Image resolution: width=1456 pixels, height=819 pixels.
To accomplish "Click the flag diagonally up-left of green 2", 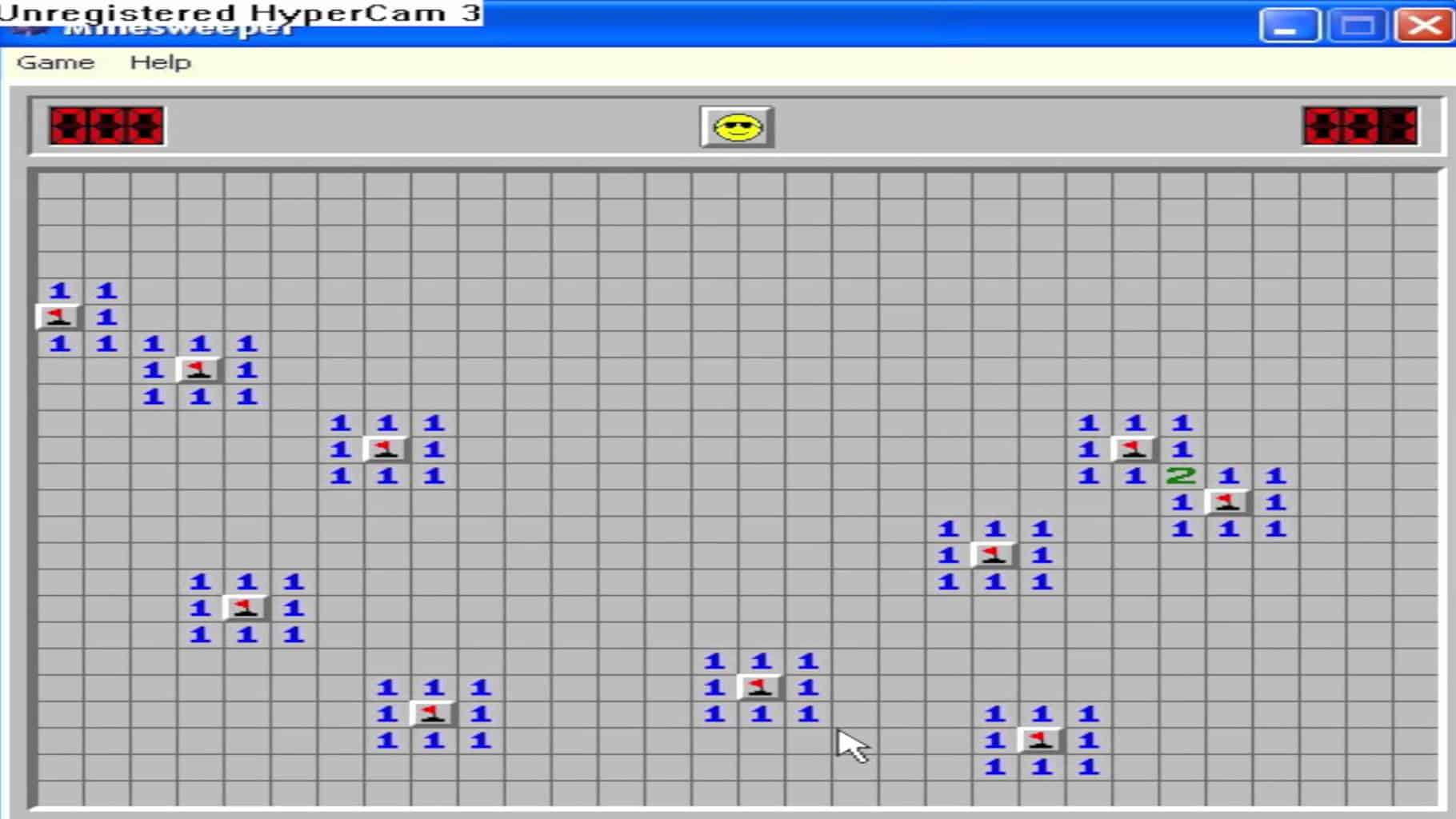I will tap(1134, 449).
